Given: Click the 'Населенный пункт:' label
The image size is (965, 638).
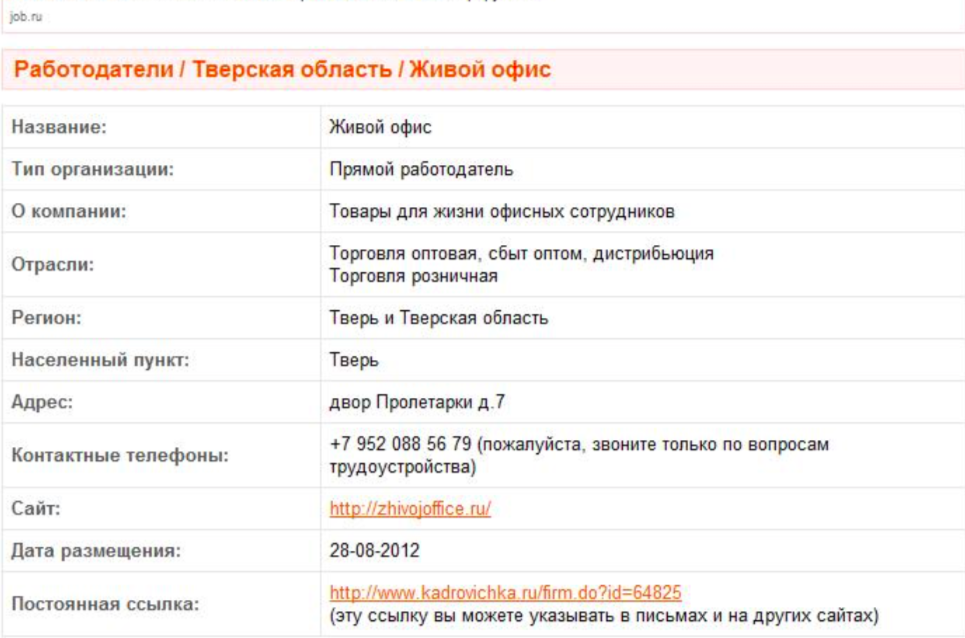Looking at the screenshot, I should click(x=100, y=359).
